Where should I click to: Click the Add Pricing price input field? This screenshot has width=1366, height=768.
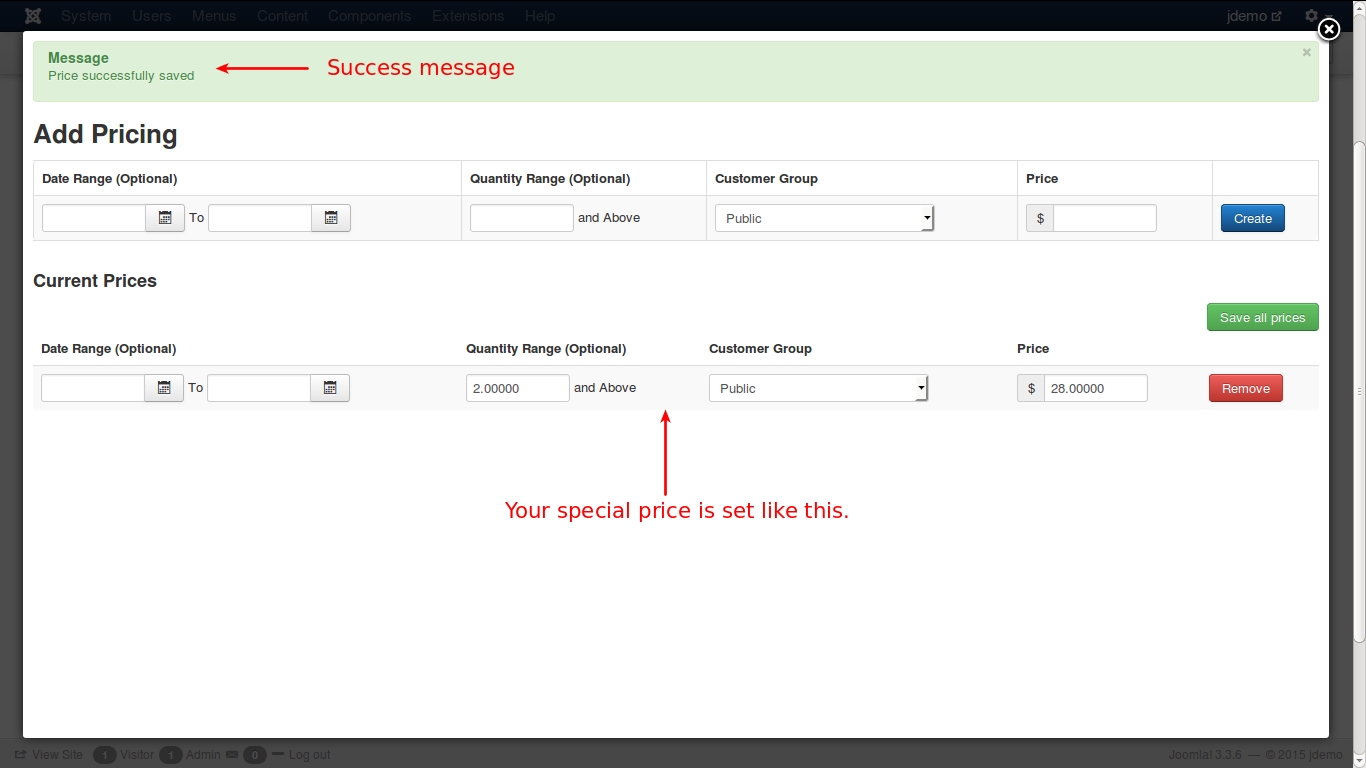click(x=1104, y=218)
